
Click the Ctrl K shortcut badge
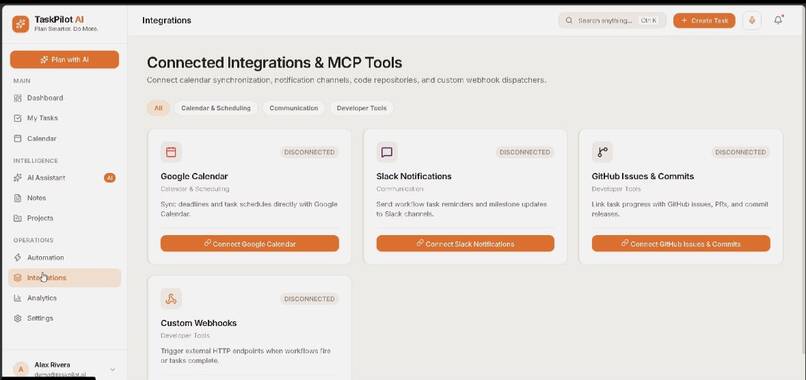[648, 21]
